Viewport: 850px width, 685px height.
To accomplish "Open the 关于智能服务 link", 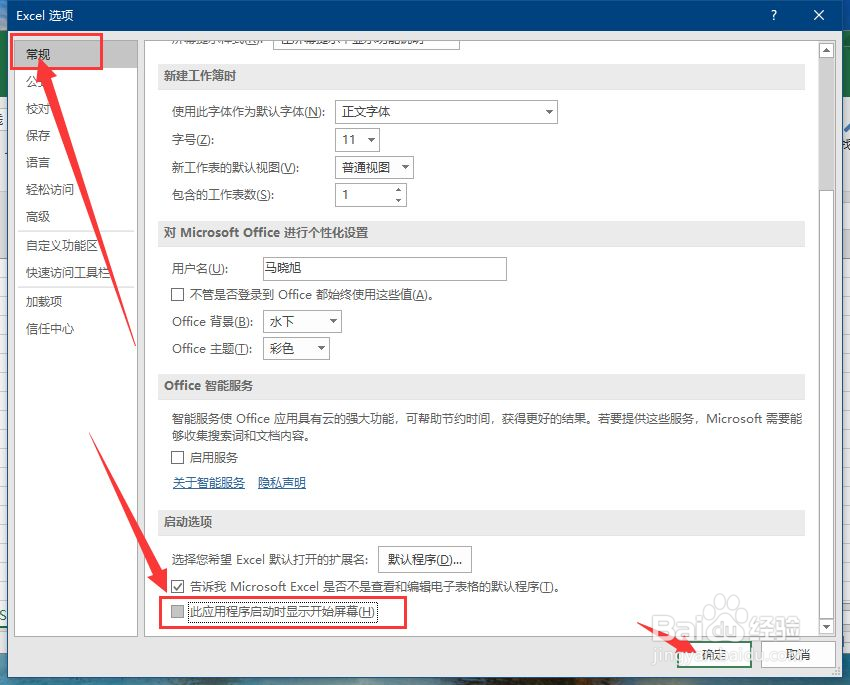I will pyautogui.click(x=209, y=482).
